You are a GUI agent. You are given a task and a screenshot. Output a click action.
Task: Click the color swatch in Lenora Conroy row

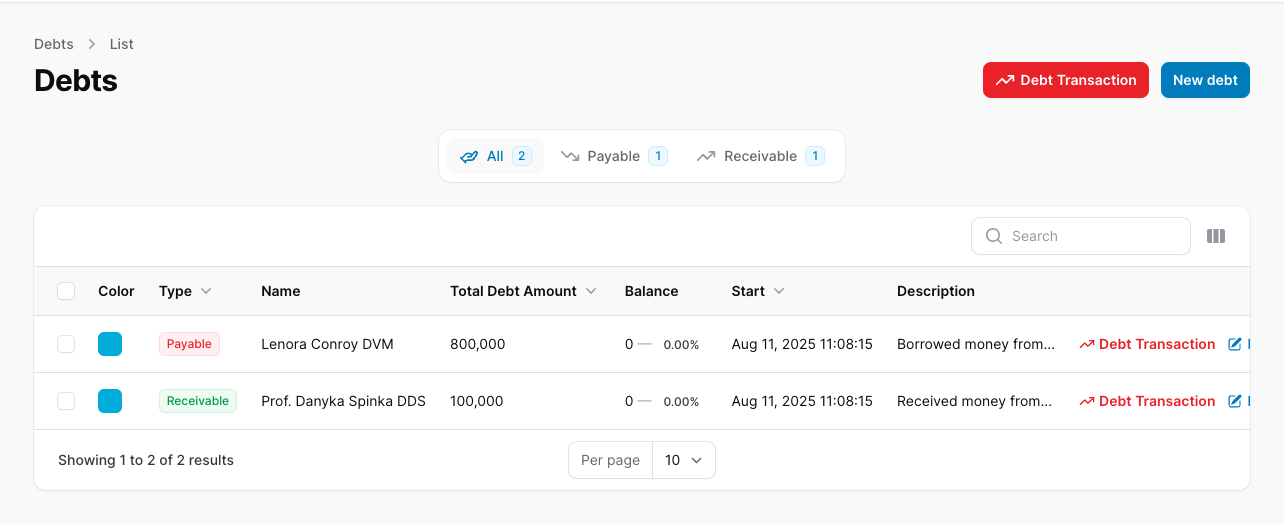tap(110, 344)
